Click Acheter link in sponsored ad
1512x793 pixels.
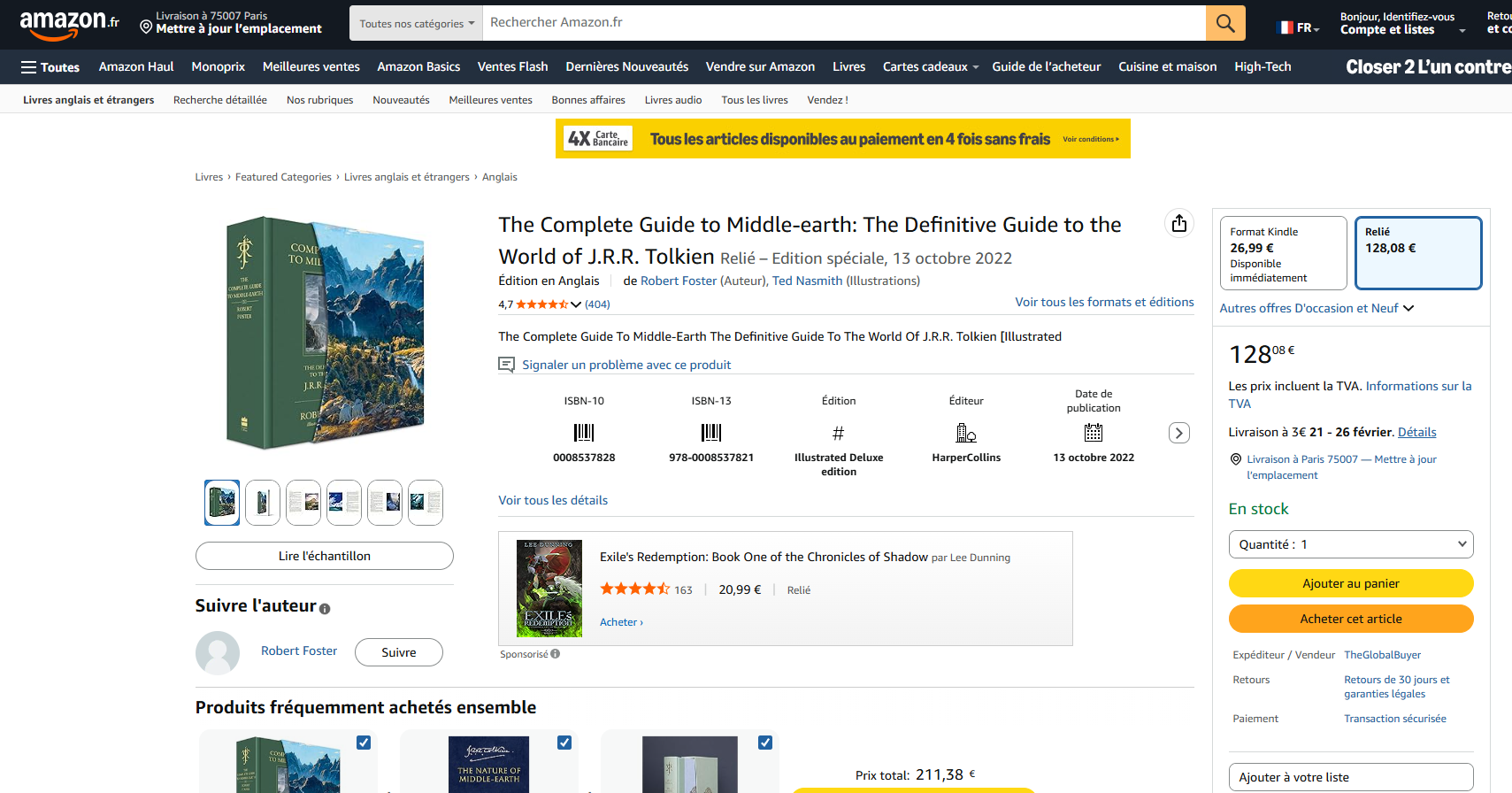click(x=621, y=622)
